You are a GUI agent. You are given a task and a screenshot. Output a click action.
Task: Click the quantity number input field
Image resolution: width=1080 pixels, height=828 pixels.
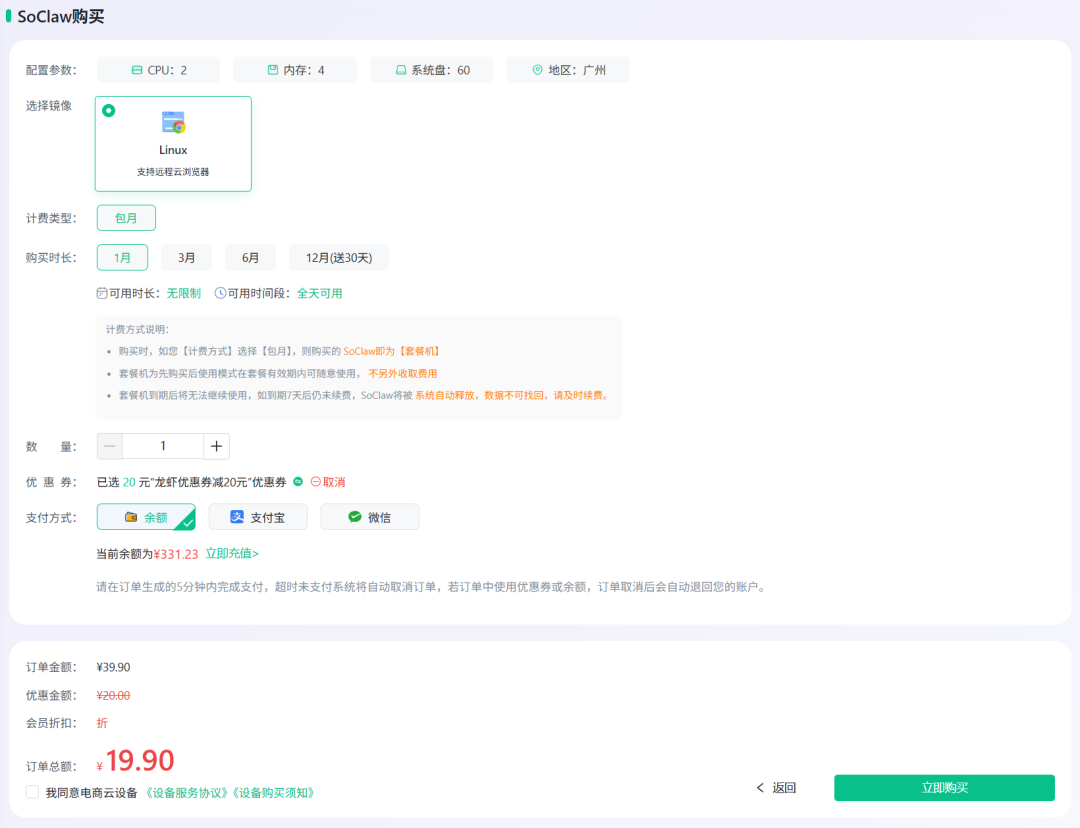[163, 446]
